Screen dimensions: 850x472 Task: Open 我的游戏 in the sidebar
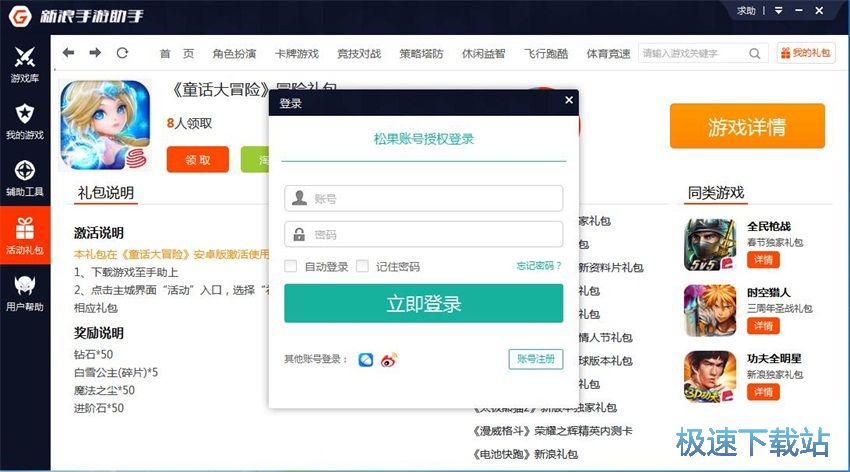24,121
